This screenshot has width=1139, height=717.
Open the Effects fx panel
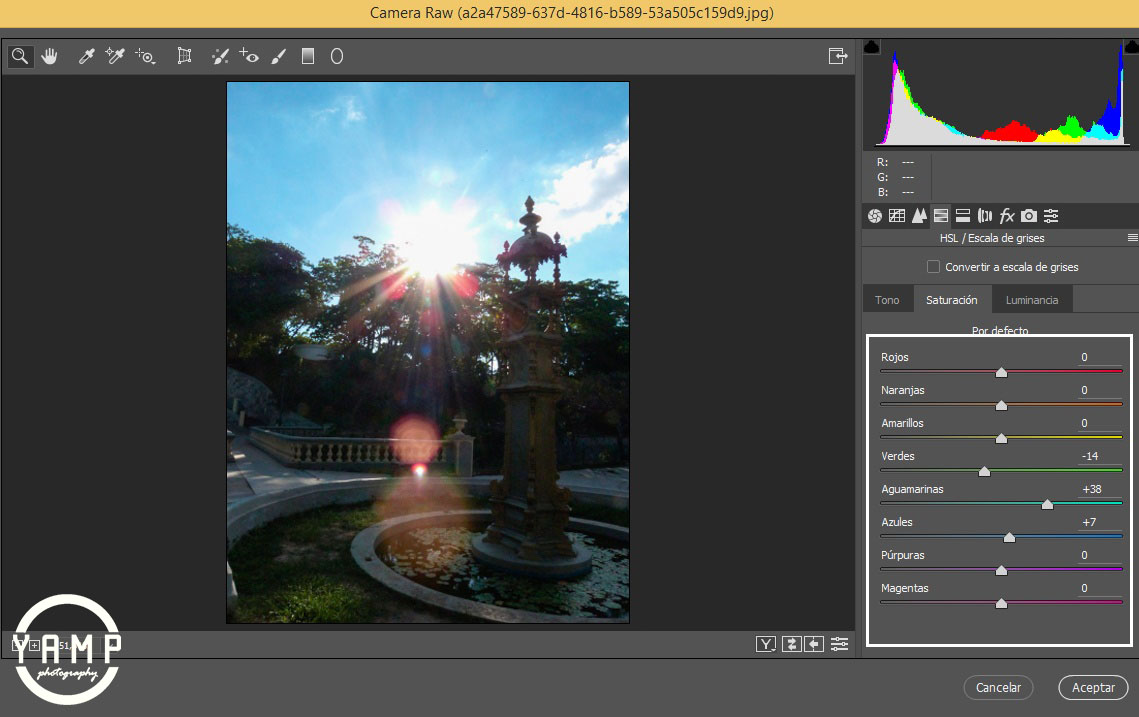coord(1007,216)
